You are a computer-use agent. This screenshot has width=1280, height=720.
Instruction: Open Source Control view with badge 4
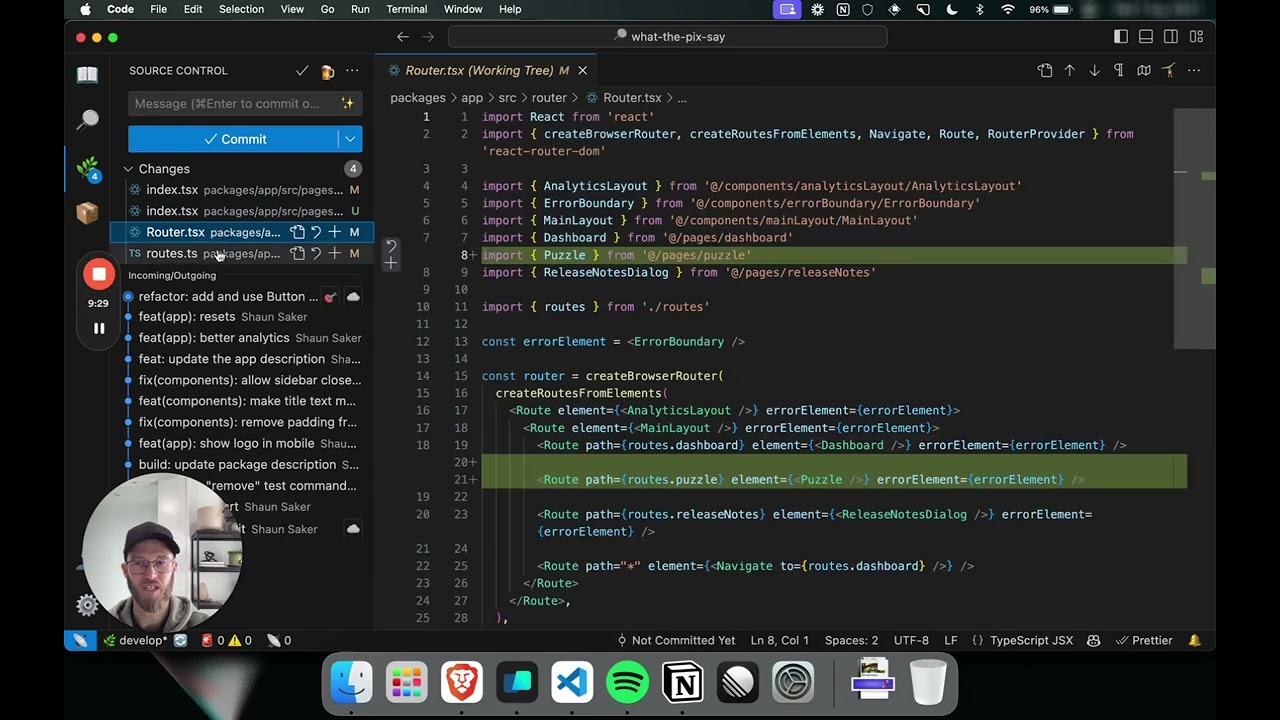88,168
